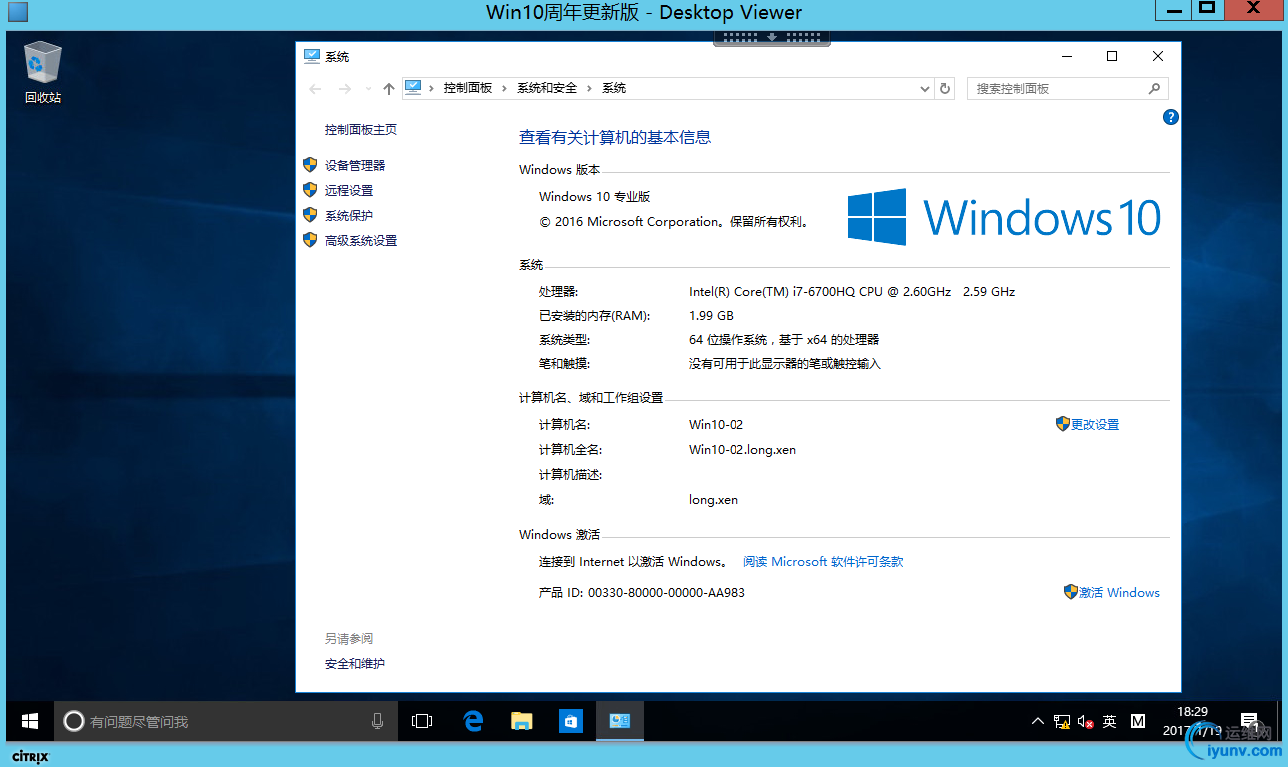Open the Store from taskbar
This screenshot has width=1288, height=767.
[x=571, y=721]
